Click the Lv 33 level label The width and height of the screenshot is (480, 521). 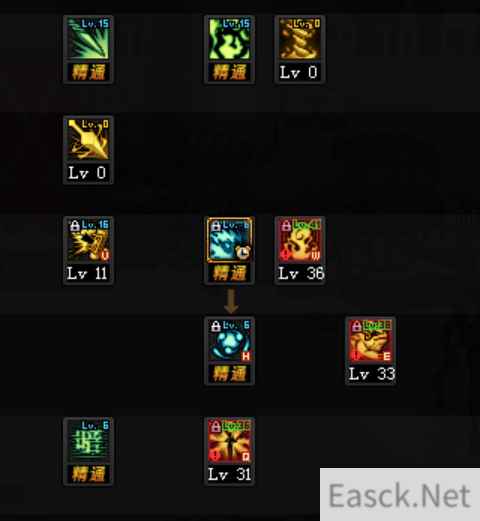point(371,374)
